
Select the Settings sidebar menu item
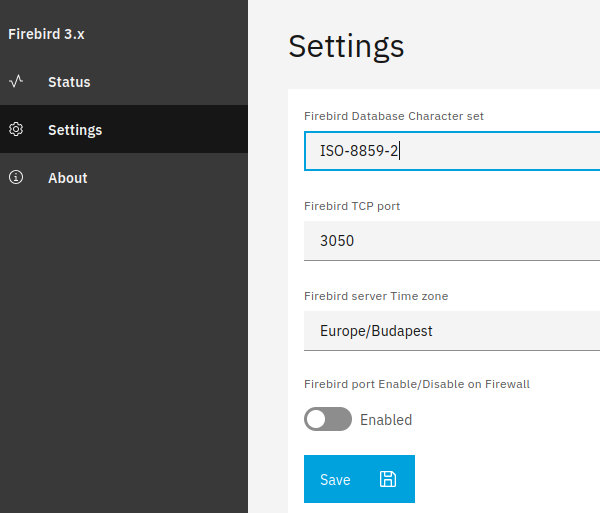pyautogui.click(x=75, y=130)
